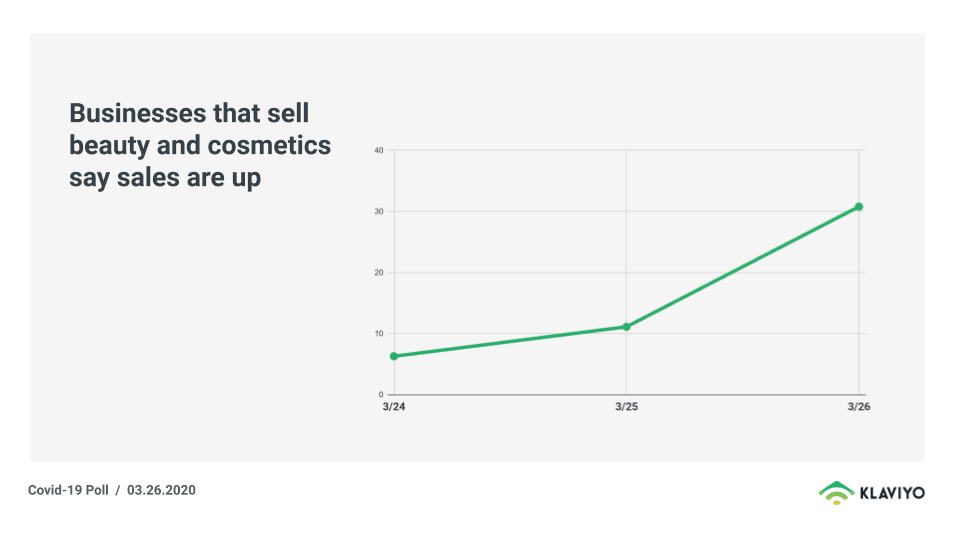The height and width of the screenshot is (540, 960).
Task: Click the 03.26.2020 date in the footer
Action: (x=161, y=490)
